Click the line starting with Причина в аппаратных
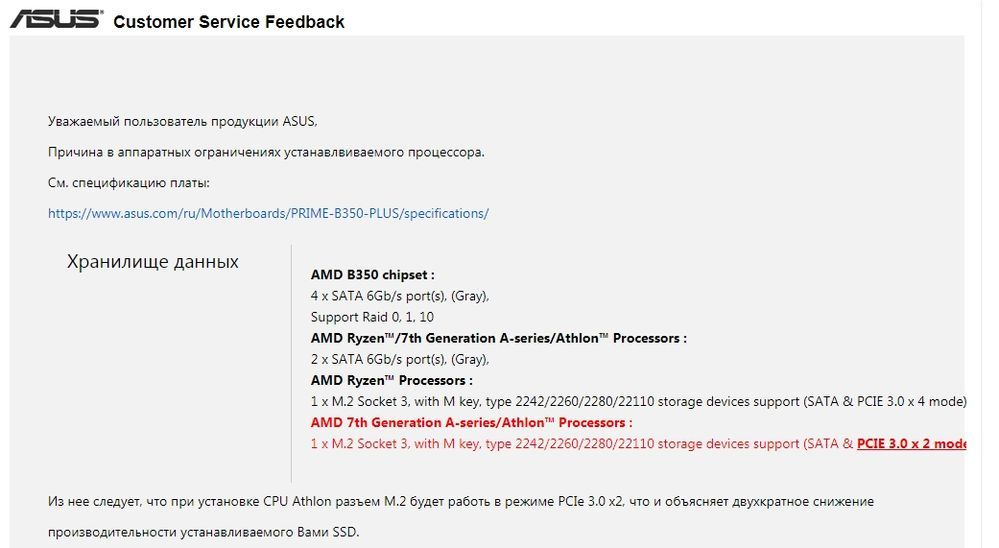The image size is (999, 548). [x=266, y=152]
